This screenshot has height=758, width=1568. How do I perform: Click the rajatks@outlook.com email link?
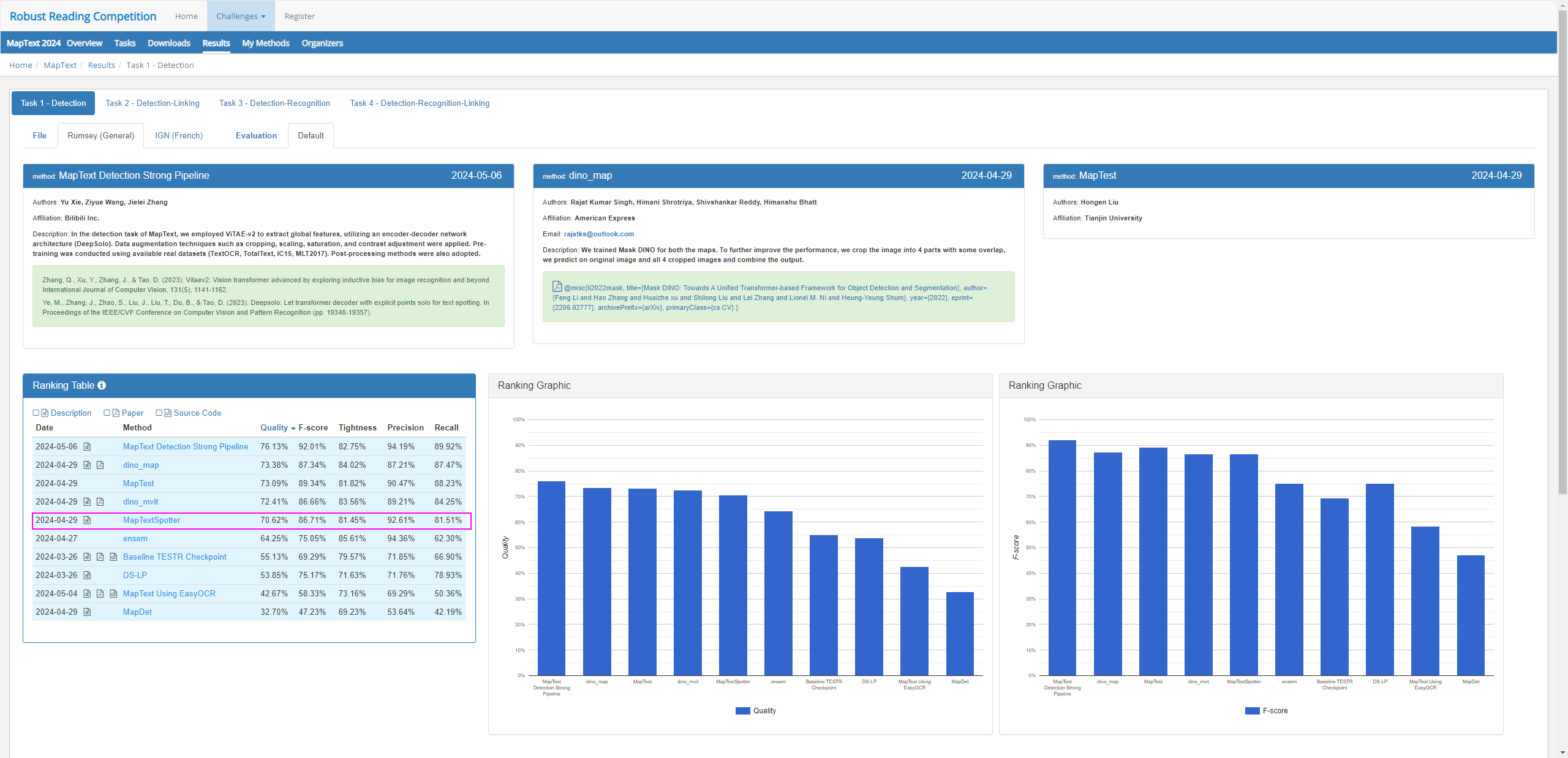(599, 234)
